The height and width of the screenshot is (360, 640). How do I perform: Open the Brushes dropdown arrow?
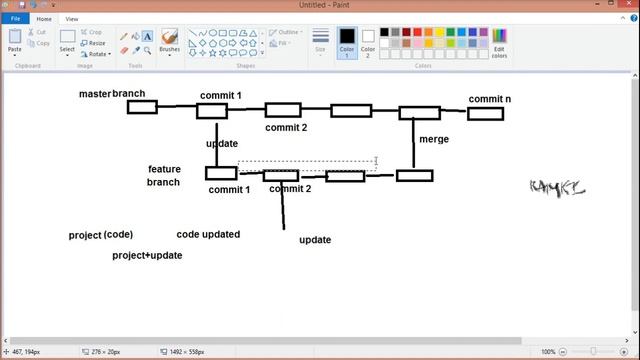pyautogui.click(x=169, y=56)
